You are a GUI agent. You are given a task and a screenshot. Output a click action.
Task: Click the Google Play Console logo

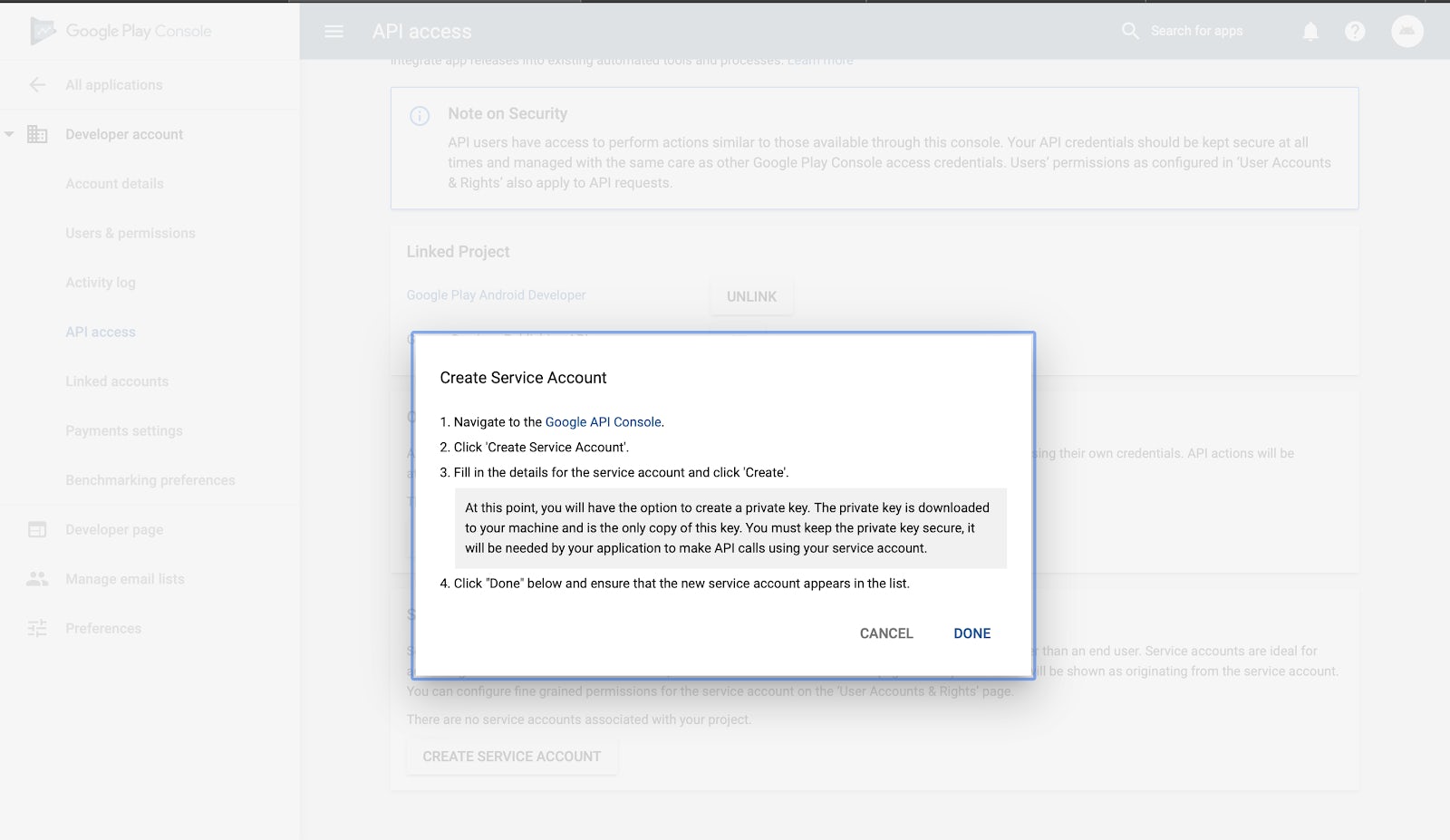click(x=121, y=31)
